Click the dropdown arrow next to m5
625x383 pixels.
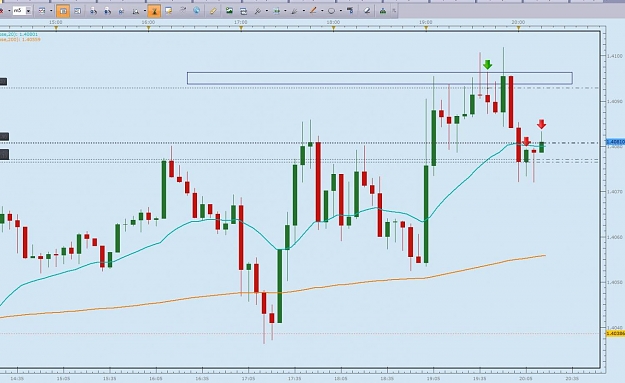pyautogui.click(x=28, y=11)
